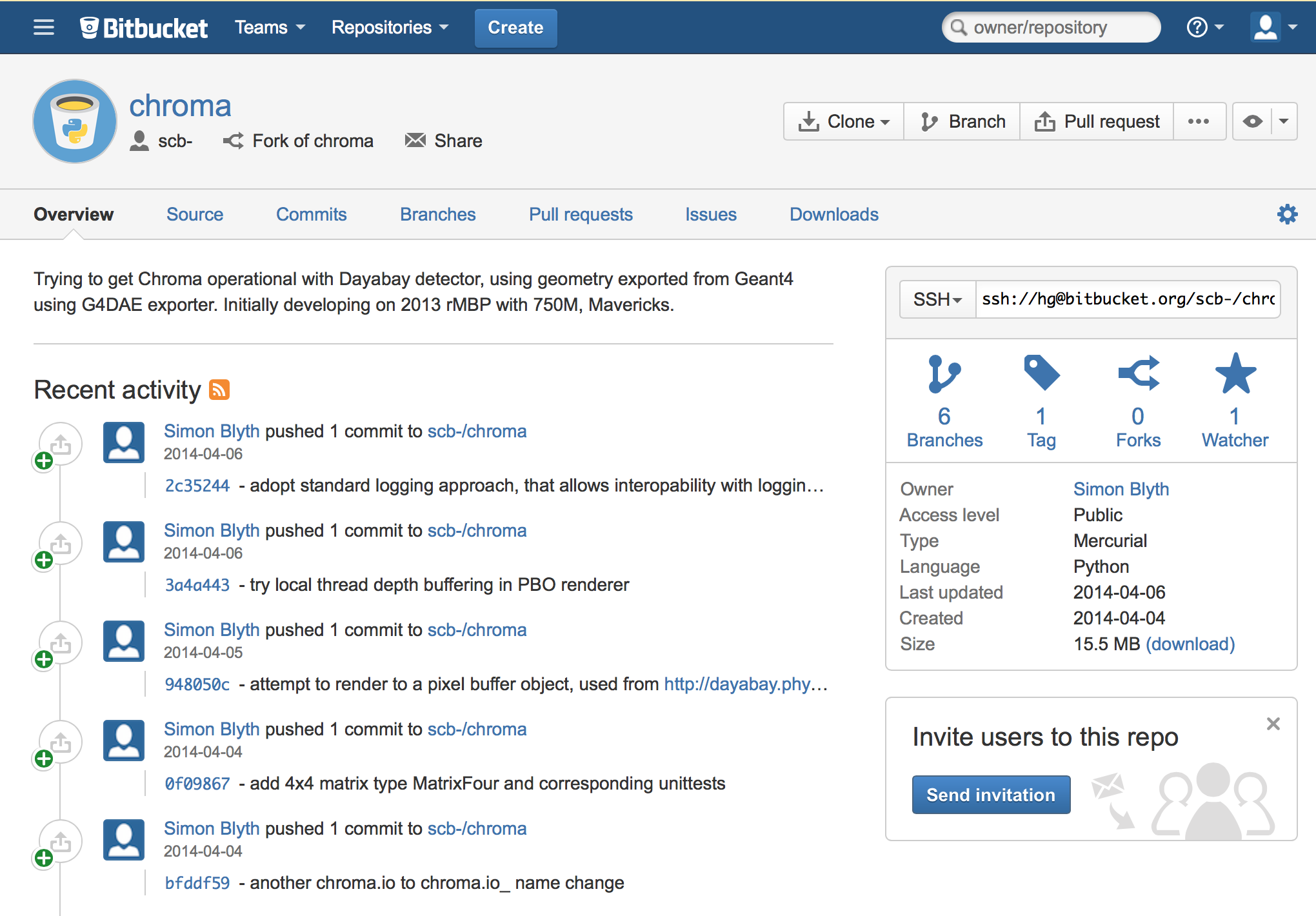
Task: Click the chroma repository avatar
Action: 75,121
